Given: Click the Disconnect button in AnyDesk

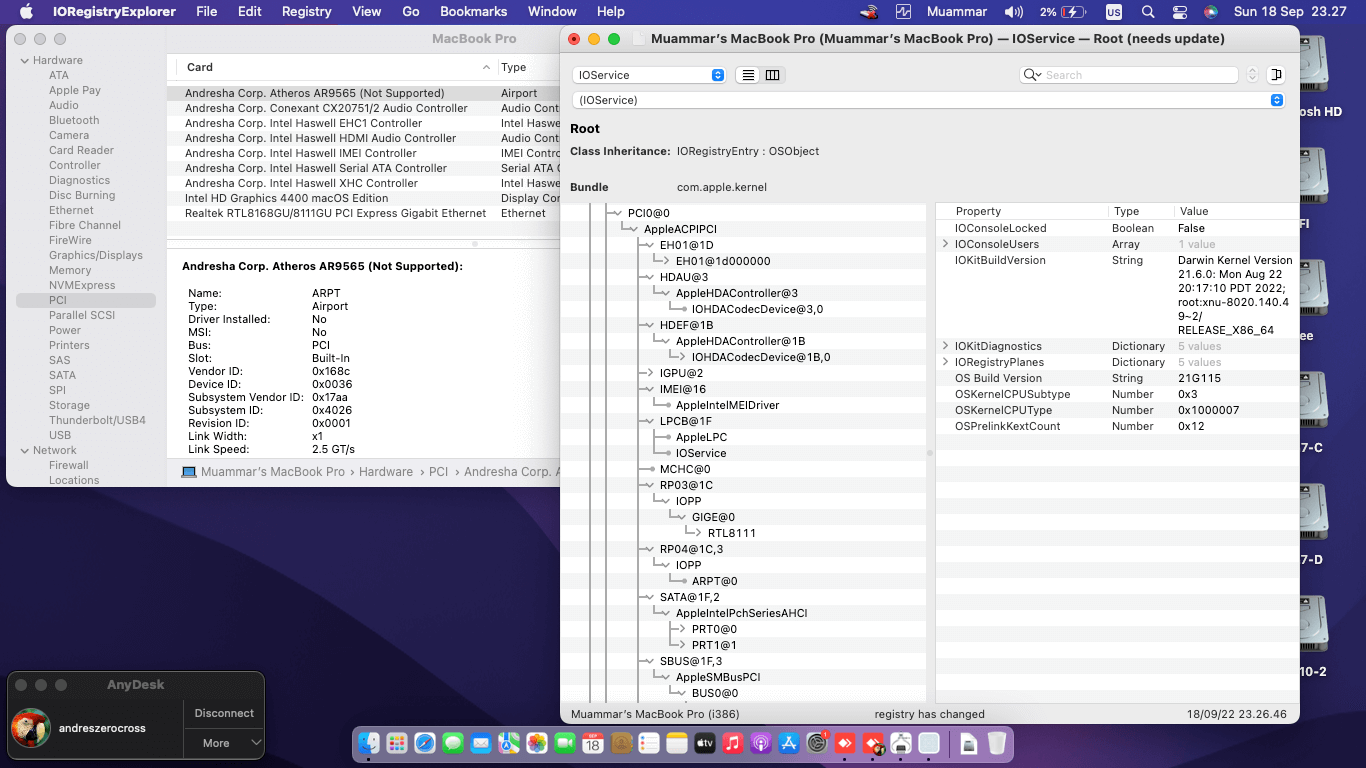Looking at the screenshot, I should (224, 713).
